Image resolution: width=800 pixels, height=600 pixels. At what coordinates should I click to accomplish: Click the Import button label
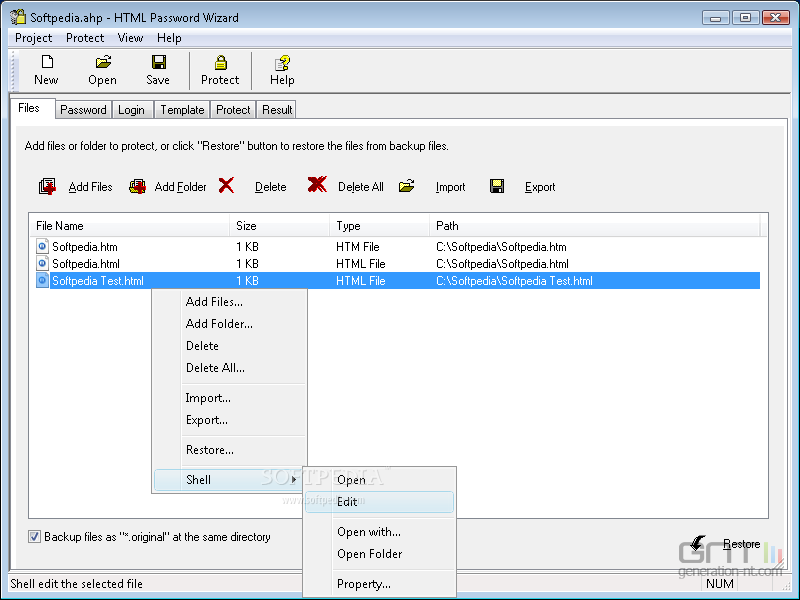pos(451,187)
